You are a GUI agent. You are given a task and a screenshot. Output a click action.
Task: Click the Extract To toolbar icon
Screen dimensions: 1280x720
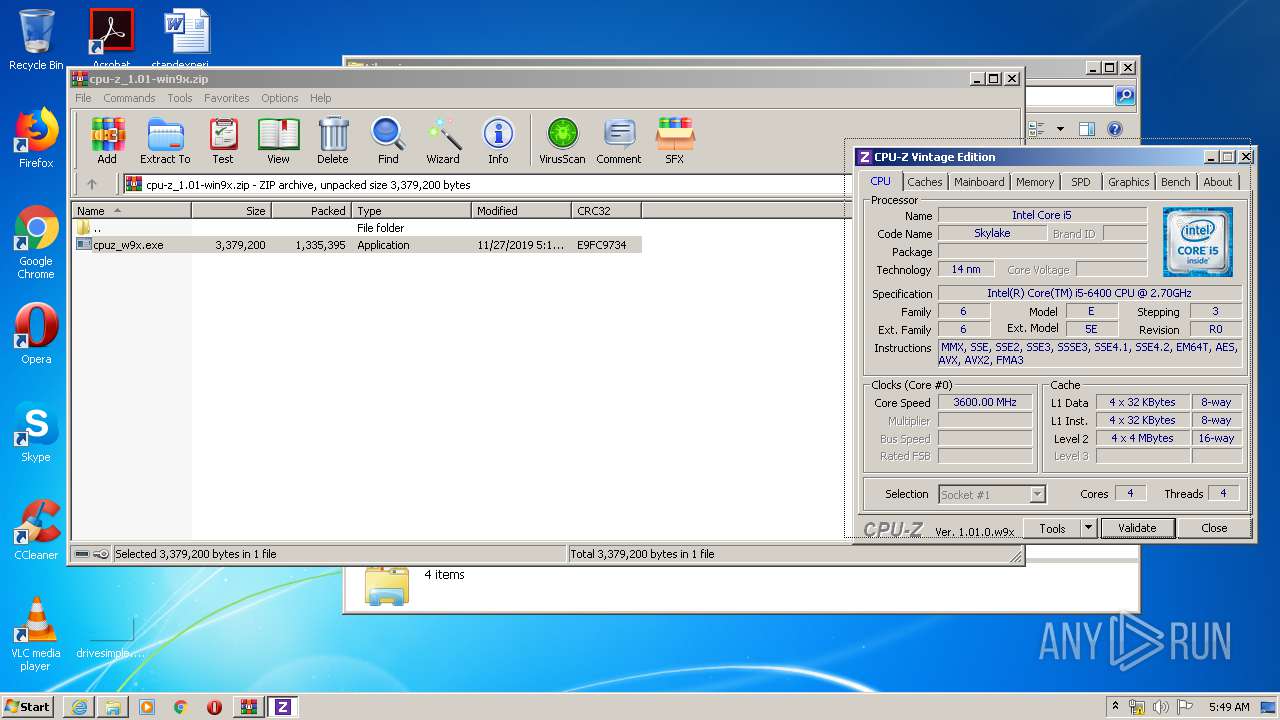[165, 140]
